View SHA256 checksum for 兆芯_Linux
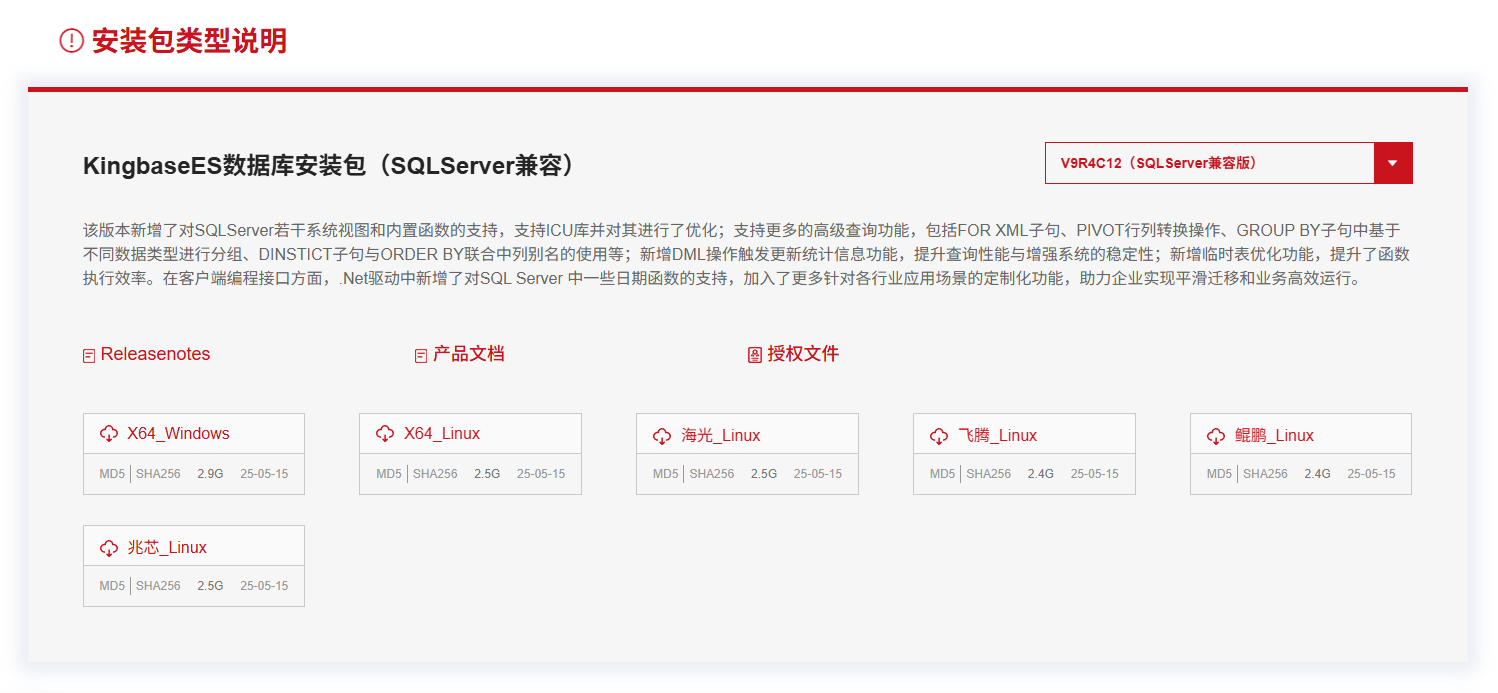1498x693 pixels. click(158, 586)
